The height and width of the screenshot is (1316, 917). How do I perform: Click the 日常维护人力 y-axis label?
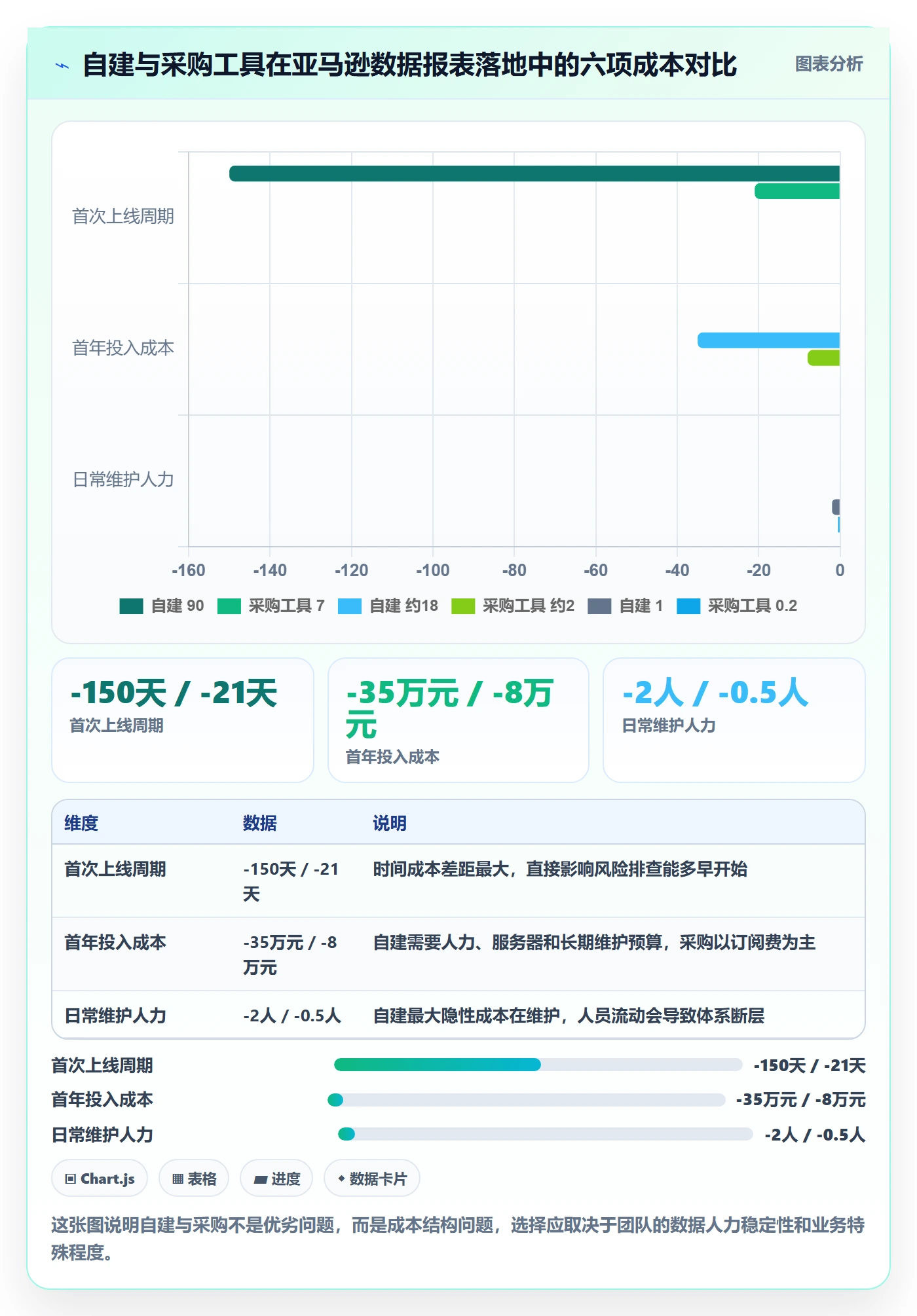(x=123, y=480)
